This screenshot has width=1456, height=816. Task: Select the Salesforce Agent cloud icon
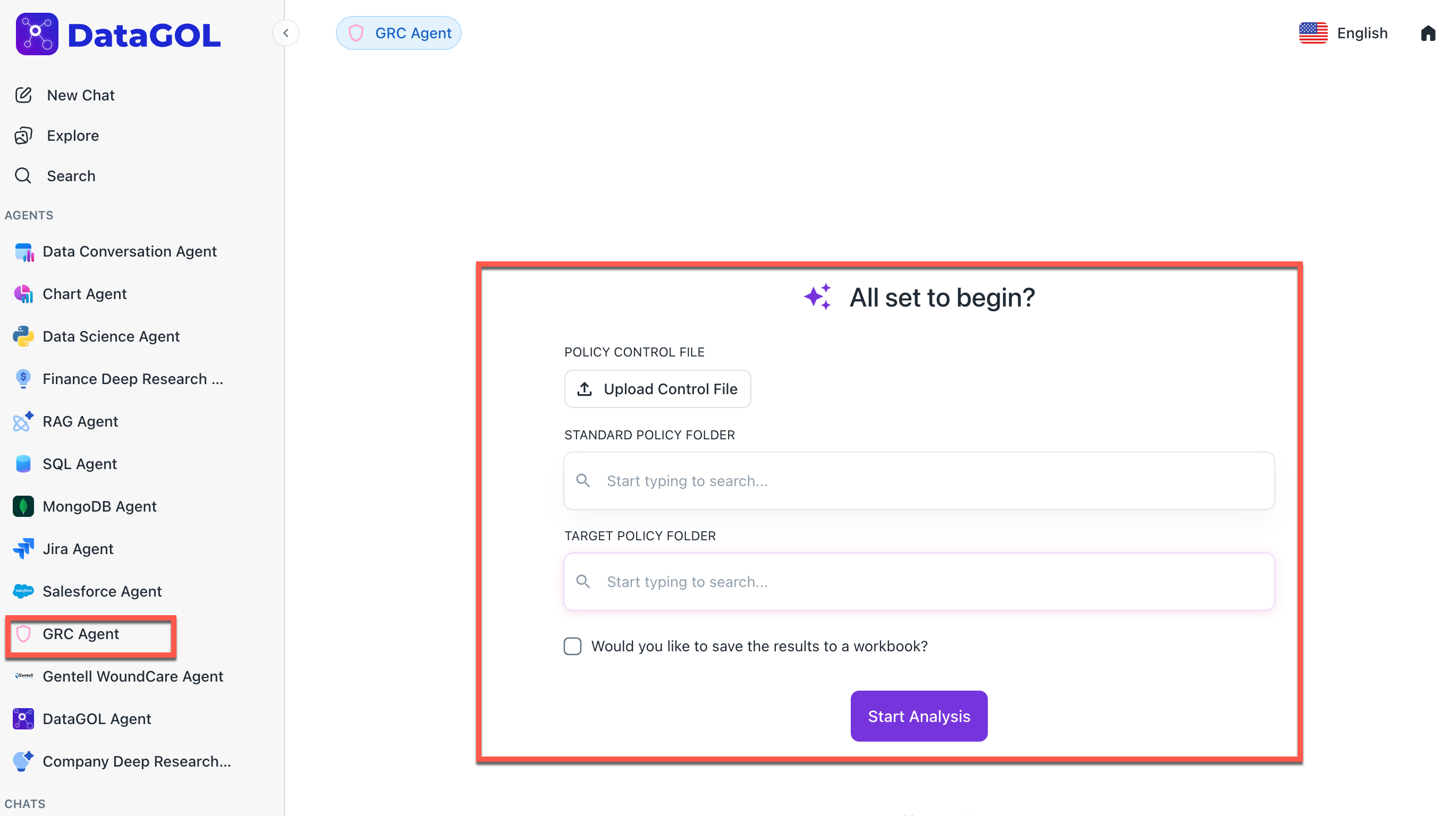click(23, 591)
